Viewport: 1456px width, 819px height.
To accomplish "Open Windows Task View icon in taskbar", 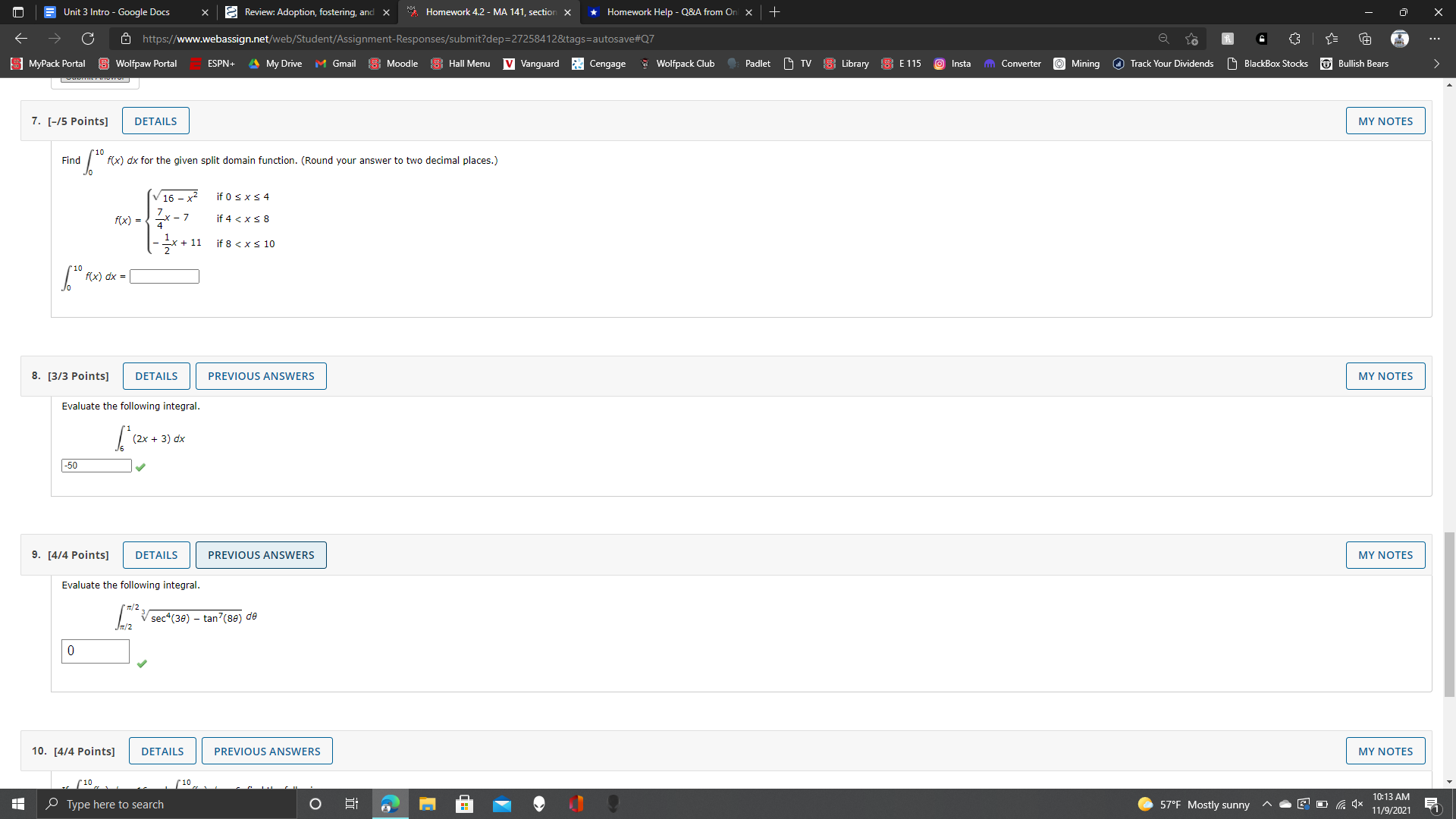I will coord(351,804).
